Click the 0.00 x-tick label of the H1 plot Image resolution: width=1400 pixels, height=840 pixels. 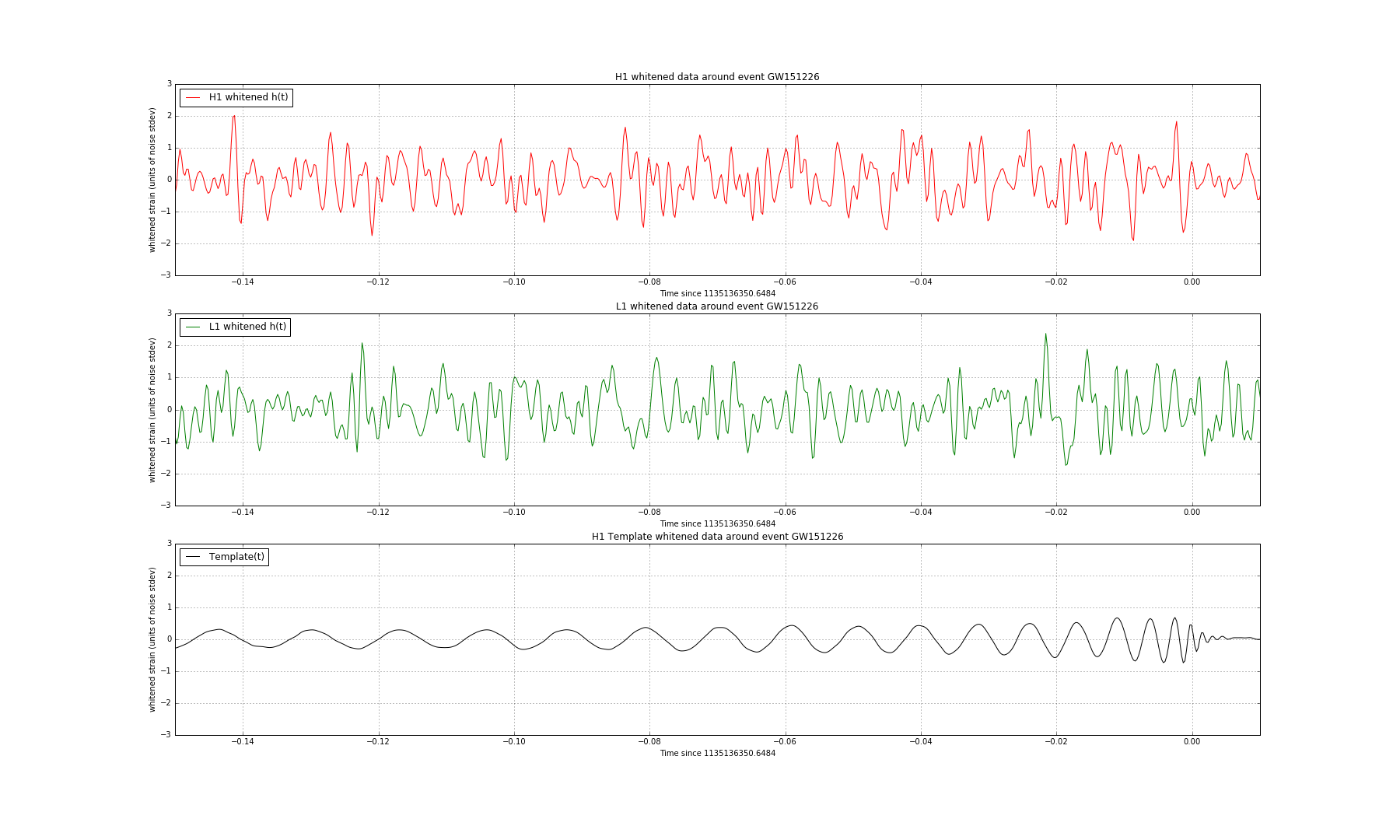[1192, 282]
